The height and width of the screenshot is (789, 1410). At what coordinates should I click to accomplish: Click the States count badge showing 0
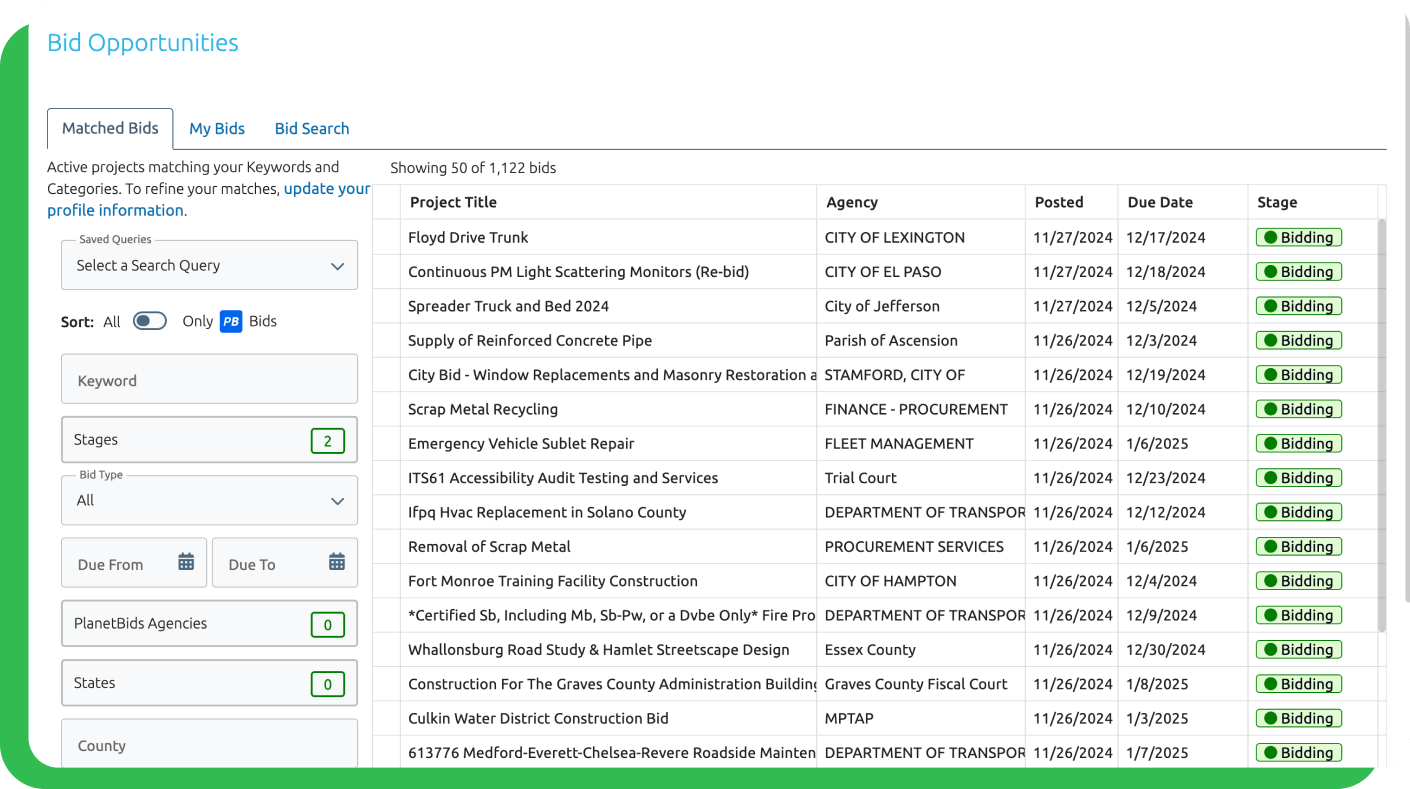[327, 684]
